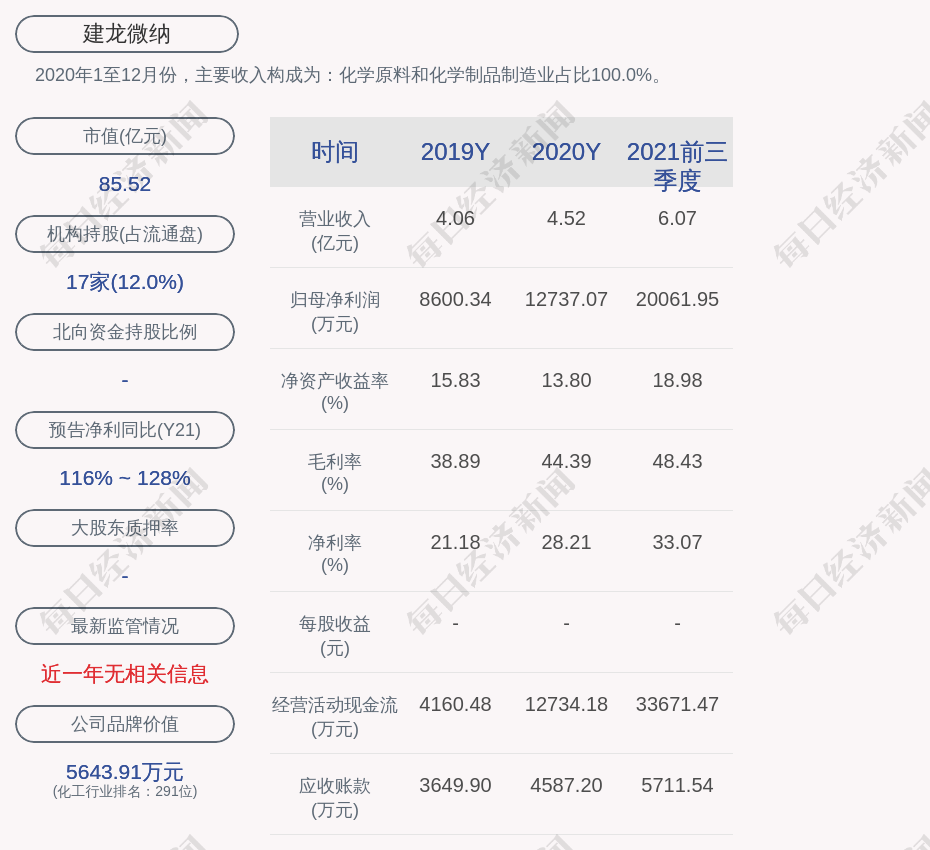This screenshot has height=850, width=930.
Task: Click the gross margin value 48.43
Action: 677,461
